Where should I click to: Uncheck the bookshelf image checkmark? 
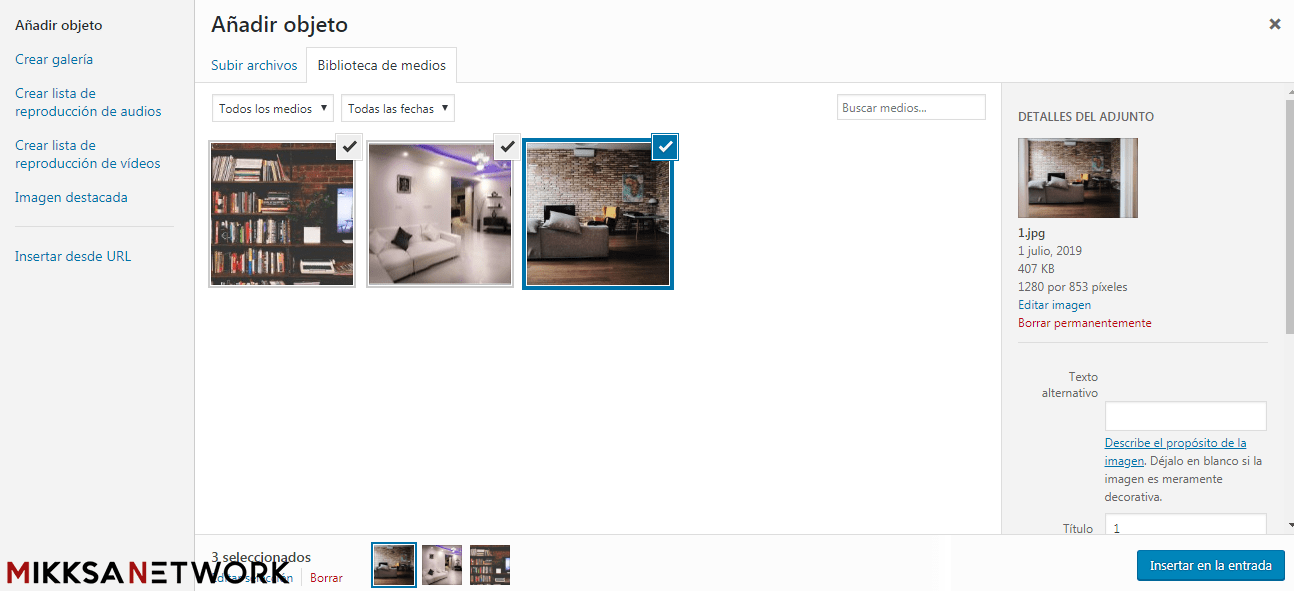click(349, 146)
